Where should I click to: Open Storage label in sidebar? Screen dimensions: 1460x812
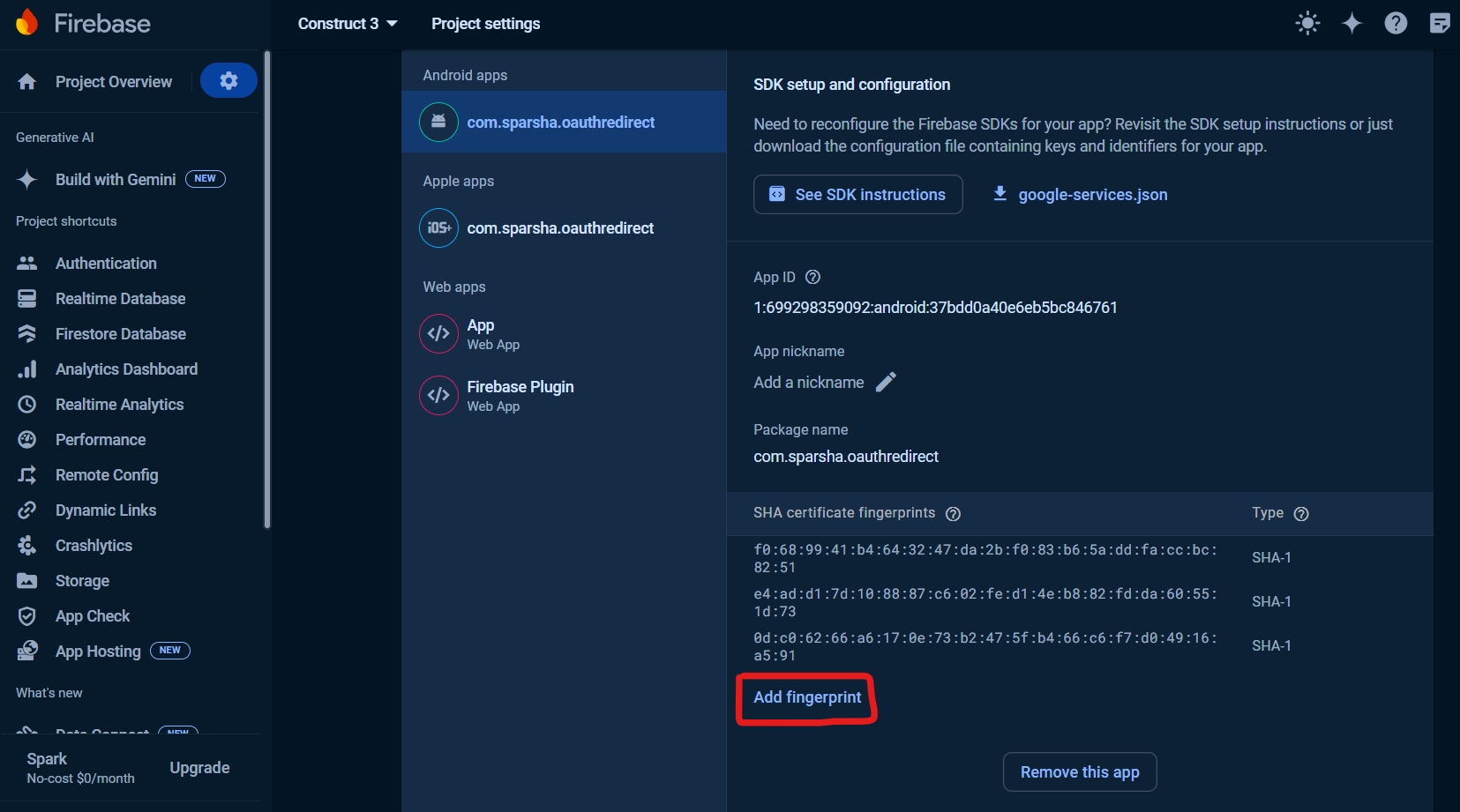[x=82, y=581]
